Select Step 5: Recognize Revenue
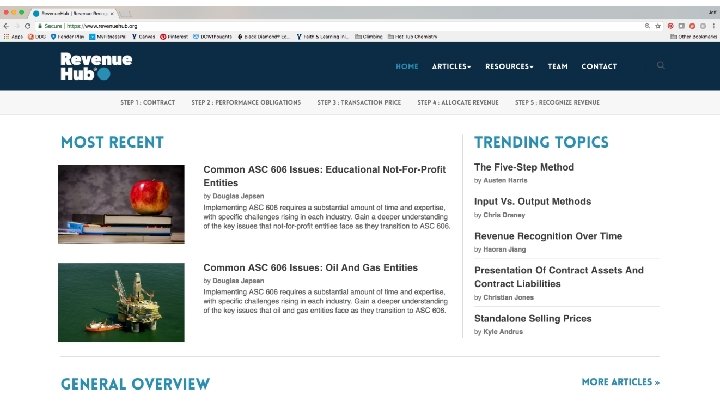 (557, 102)
